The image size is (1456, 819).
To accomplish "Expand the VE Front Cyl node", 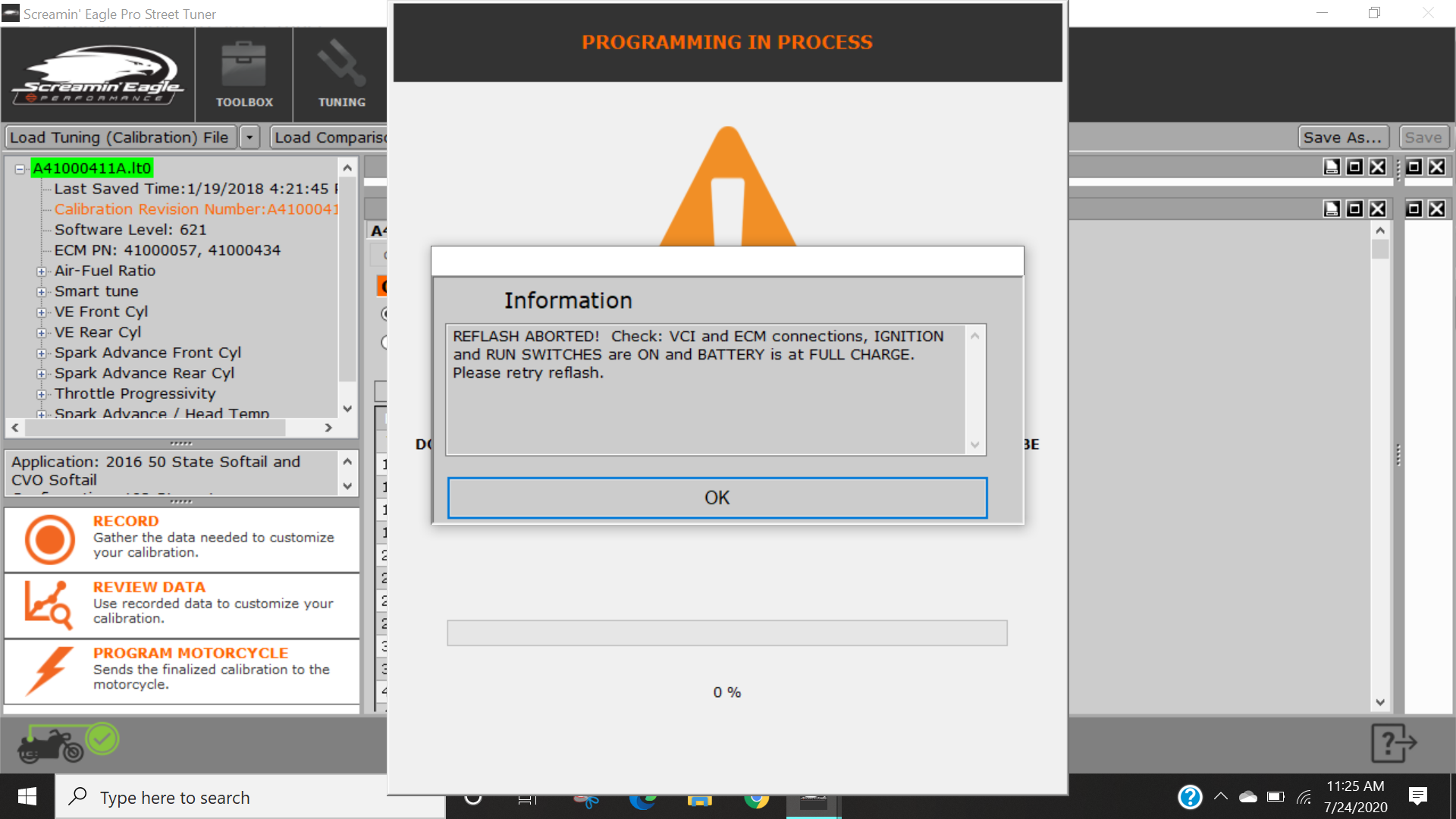I will [x=42, y=312].
